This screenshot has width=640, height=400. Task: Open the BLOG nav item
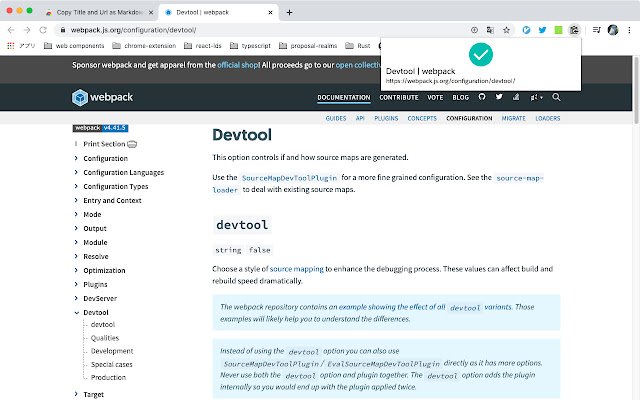tap(460, 98)
